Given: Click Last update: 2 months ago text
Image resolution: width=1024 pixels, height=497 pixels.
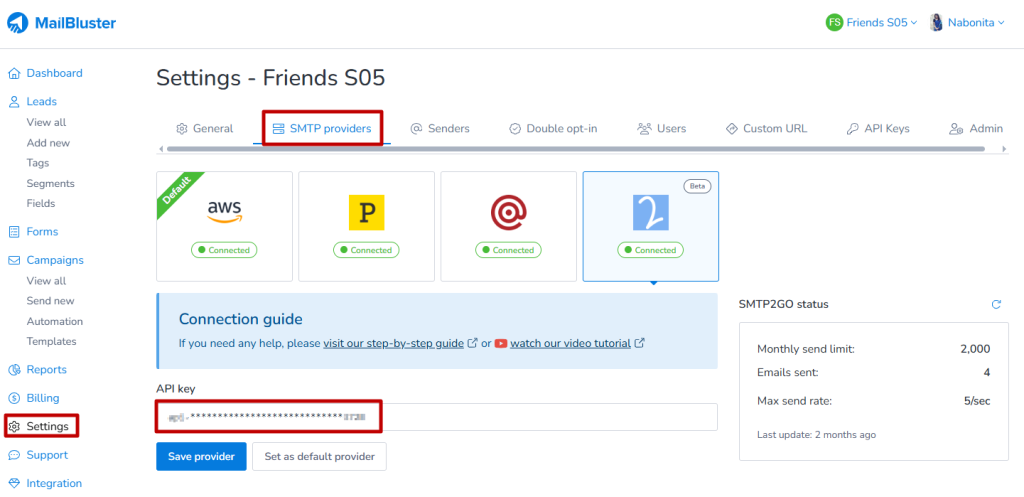Looking at the screenshot, I should tap(816, 434).
